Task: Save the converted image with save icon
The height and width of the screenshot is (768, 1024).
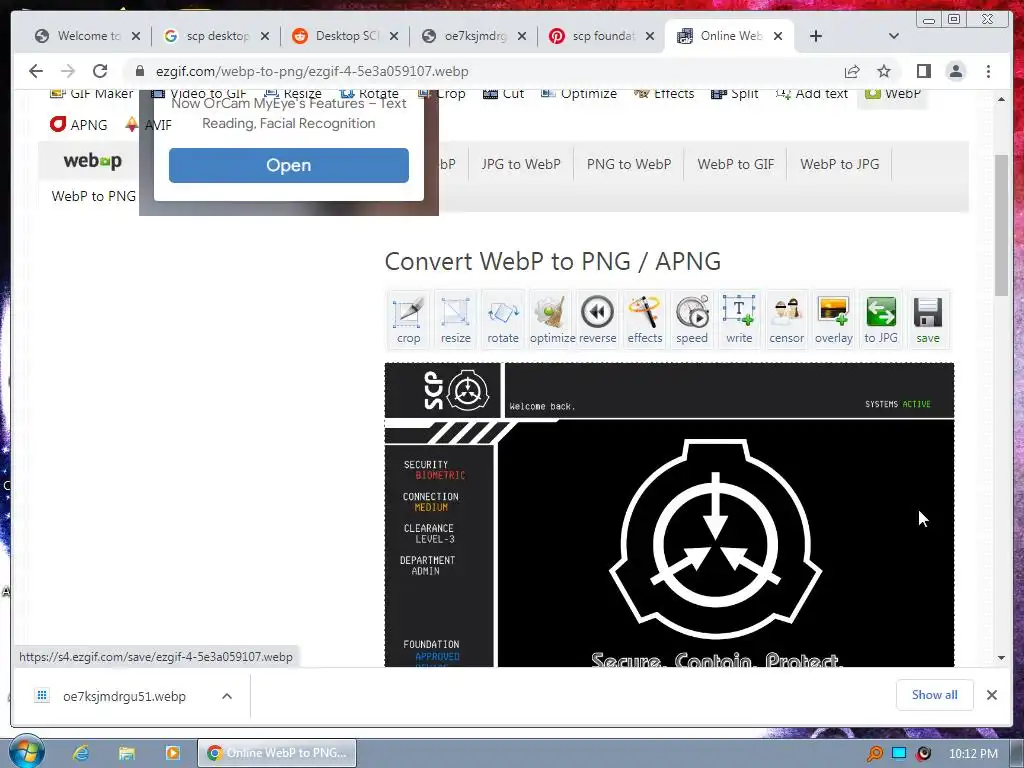Action: pyautogui.click(x=927, y=319)
